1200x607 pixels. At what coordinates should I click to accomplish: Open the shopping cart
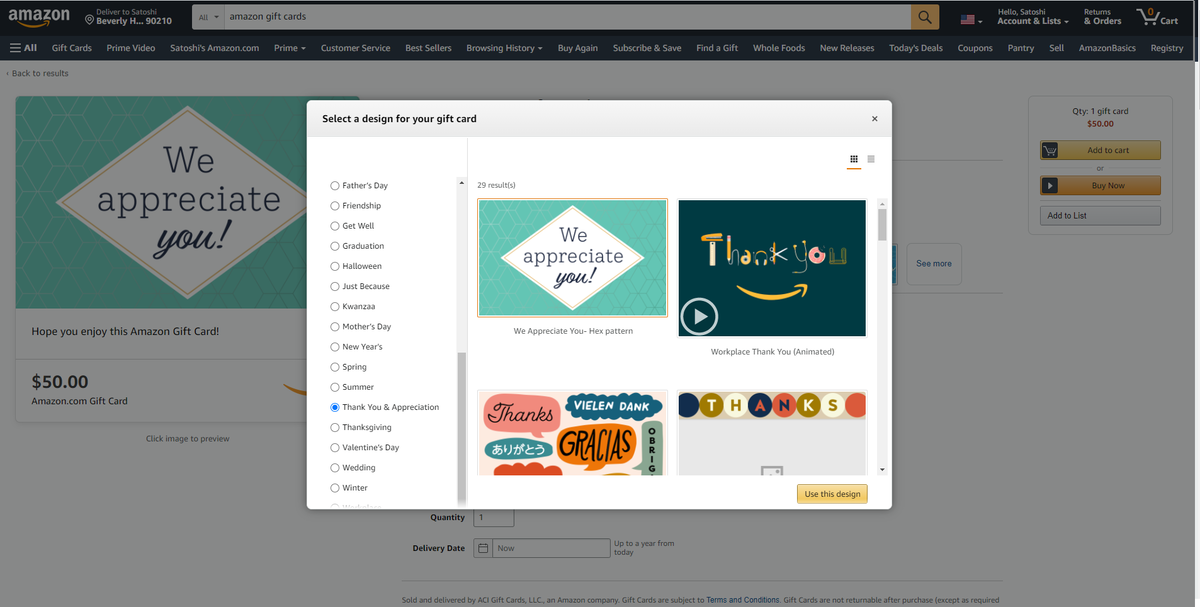coord(1157,17)
